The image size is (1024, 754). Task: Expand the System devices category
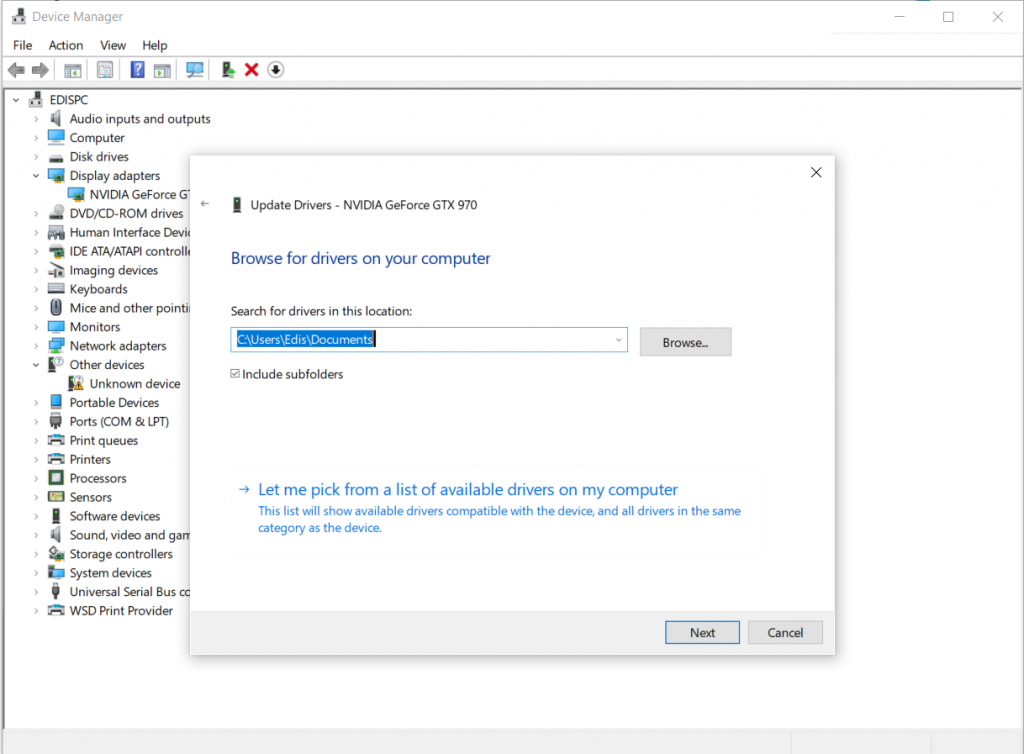[x=36, y=573]
